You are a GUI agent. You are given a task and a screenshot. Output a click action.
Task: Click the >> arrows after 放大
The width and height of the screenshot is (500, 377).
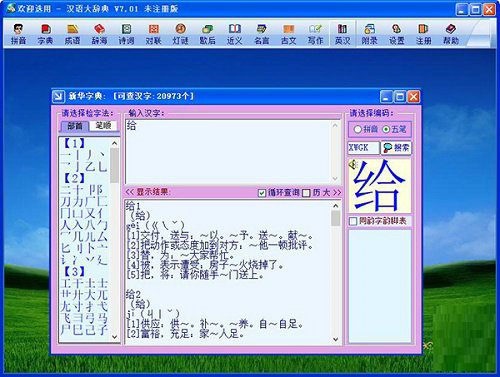pyautogui.click(x=337, y=193)
